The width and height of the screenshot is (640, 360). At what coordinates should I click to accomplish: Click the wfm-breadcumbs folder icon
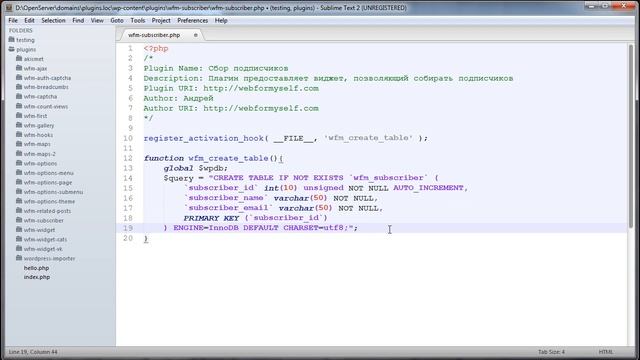click(x=19, y=87)
